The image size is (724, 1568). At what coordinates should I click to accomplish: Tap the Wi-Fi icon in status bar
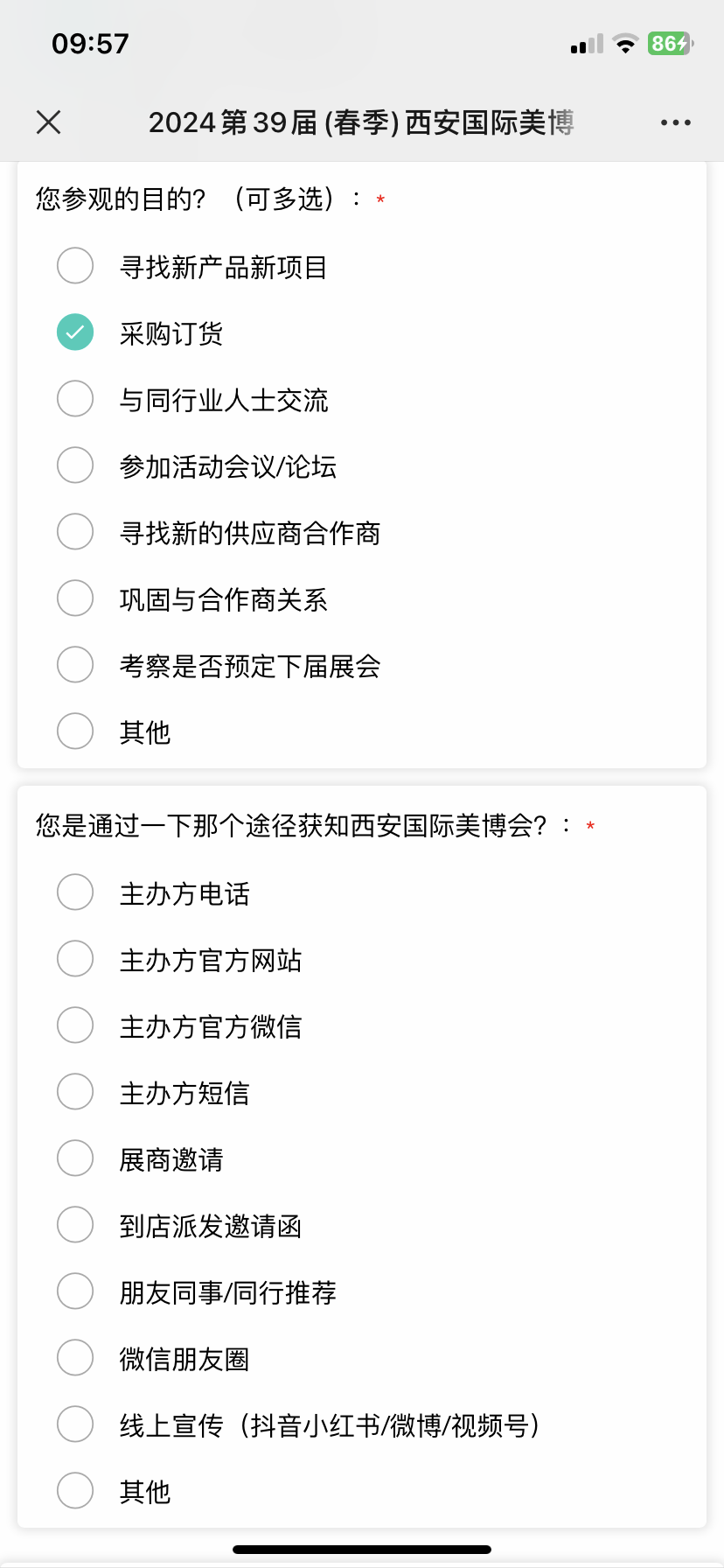point(625,44)
